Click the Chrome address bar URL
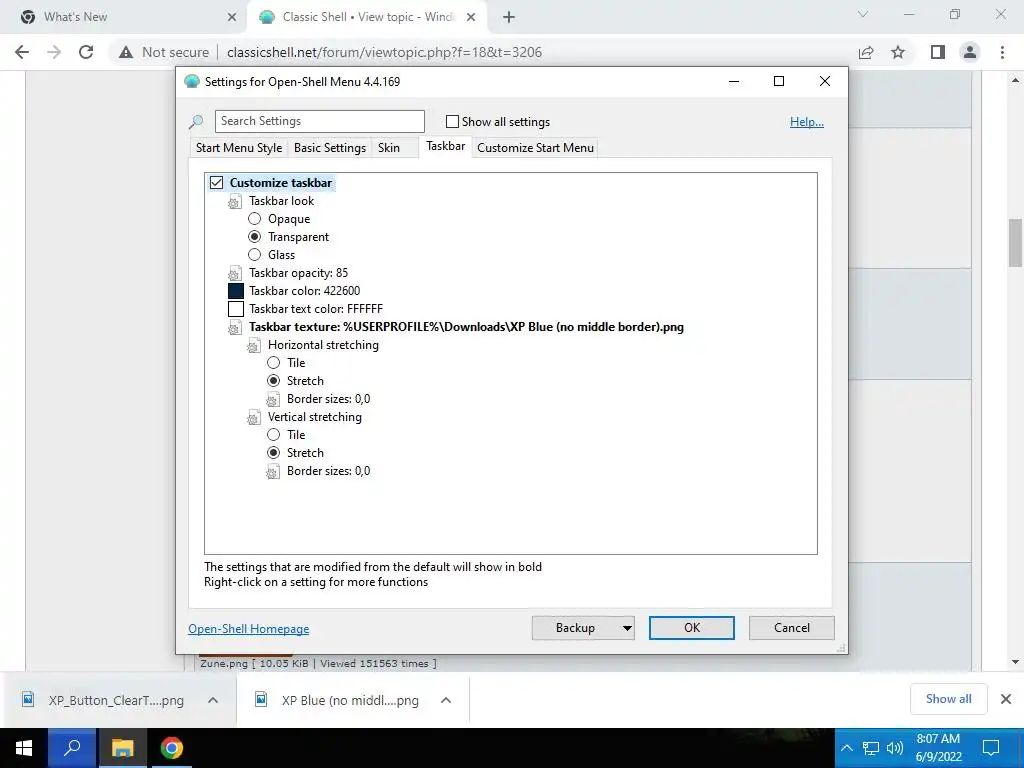Viewport: 1024px width, 768px height. click(x=385, y=52)
